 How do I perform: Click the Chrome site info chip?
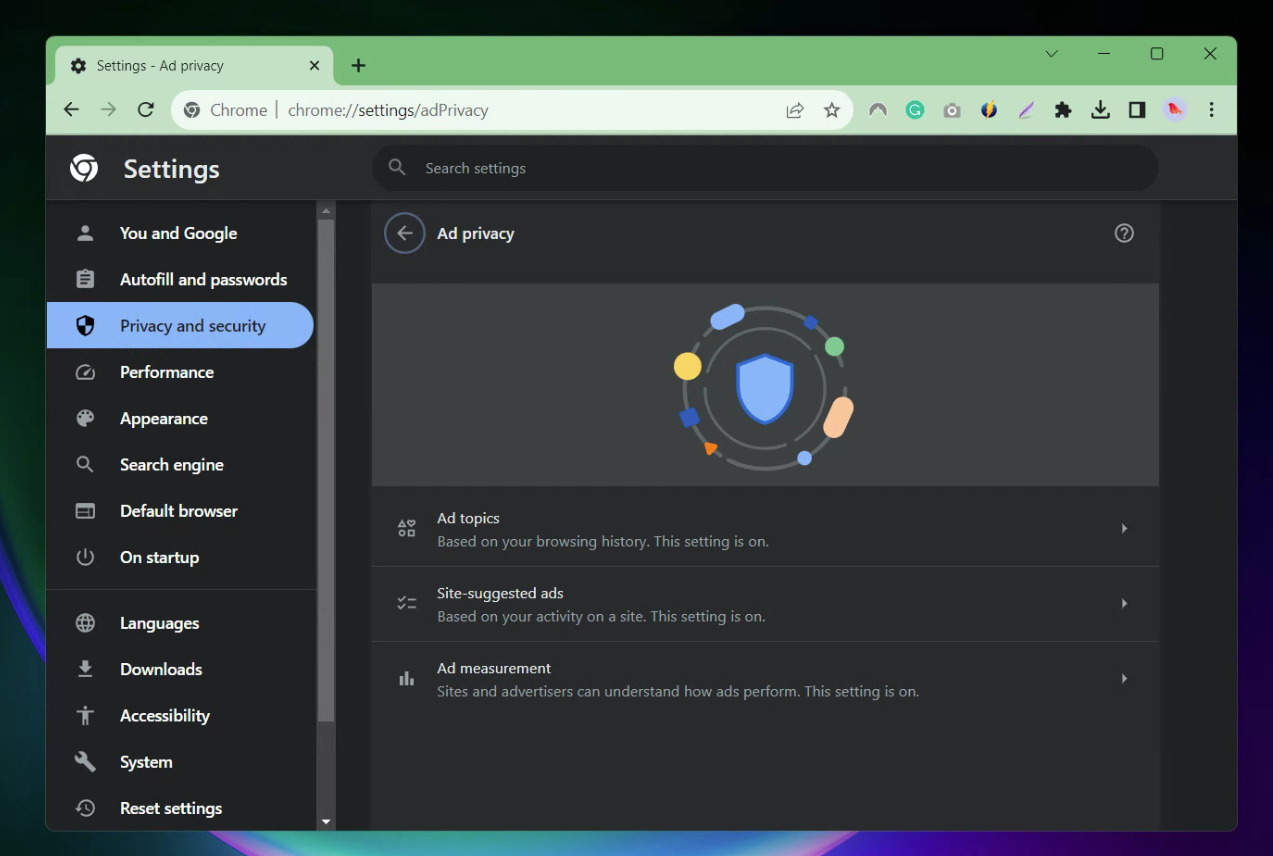click(226, 110)
